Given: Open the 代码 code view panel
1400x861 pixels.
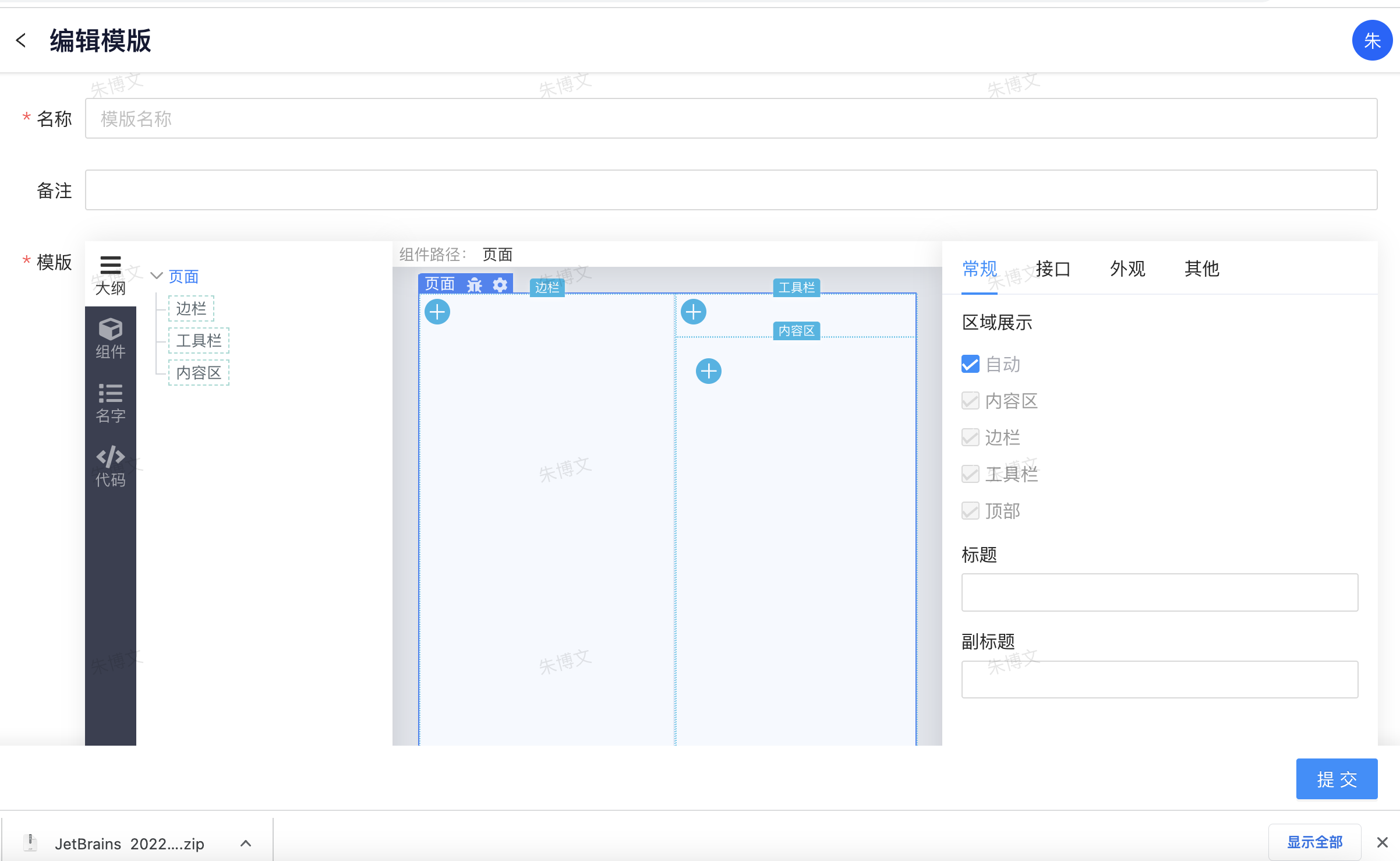Looking at the screenshot, I should 111,467.
